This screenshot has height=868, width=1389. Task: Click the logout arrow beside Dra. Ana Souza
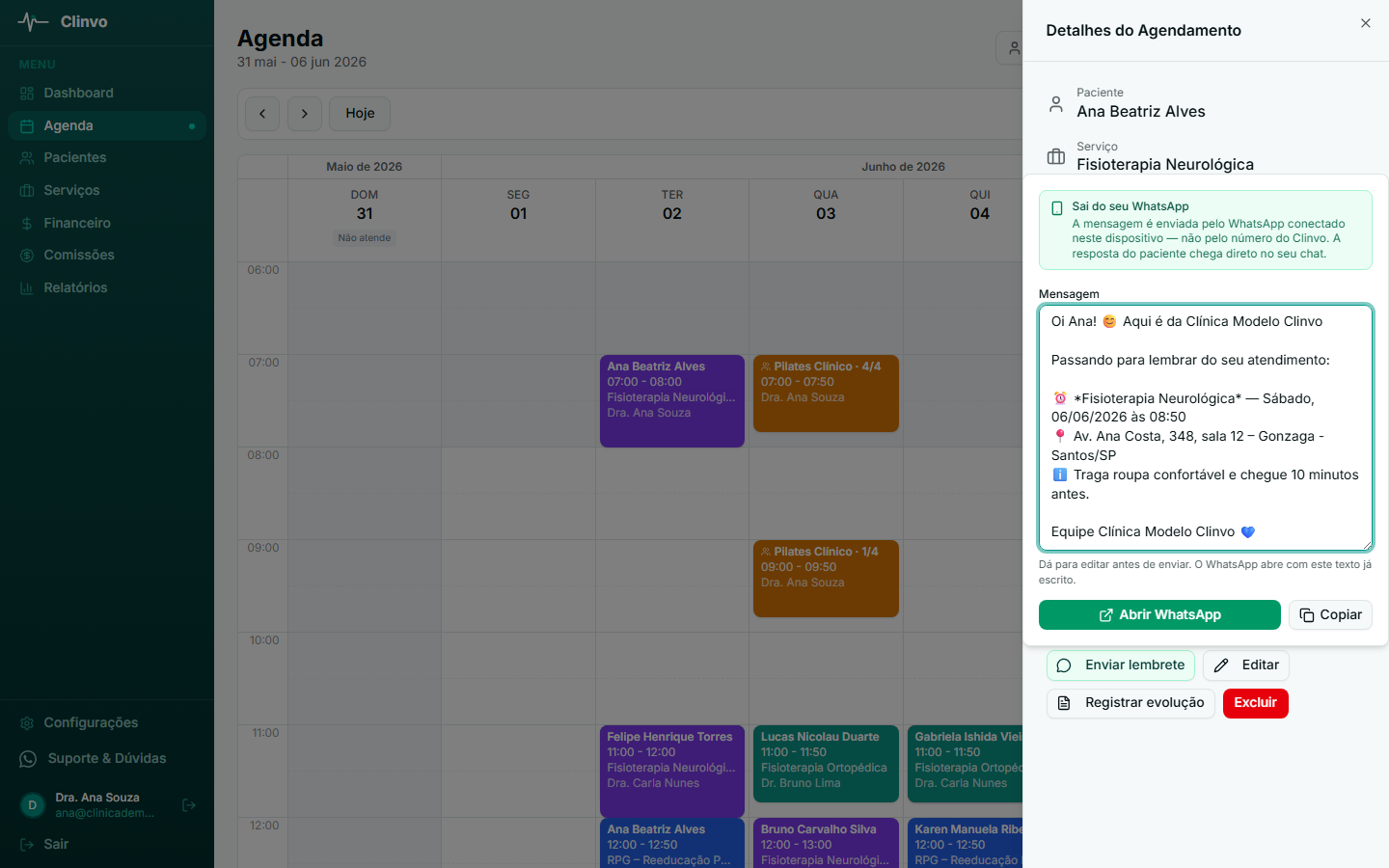[189, 805]
